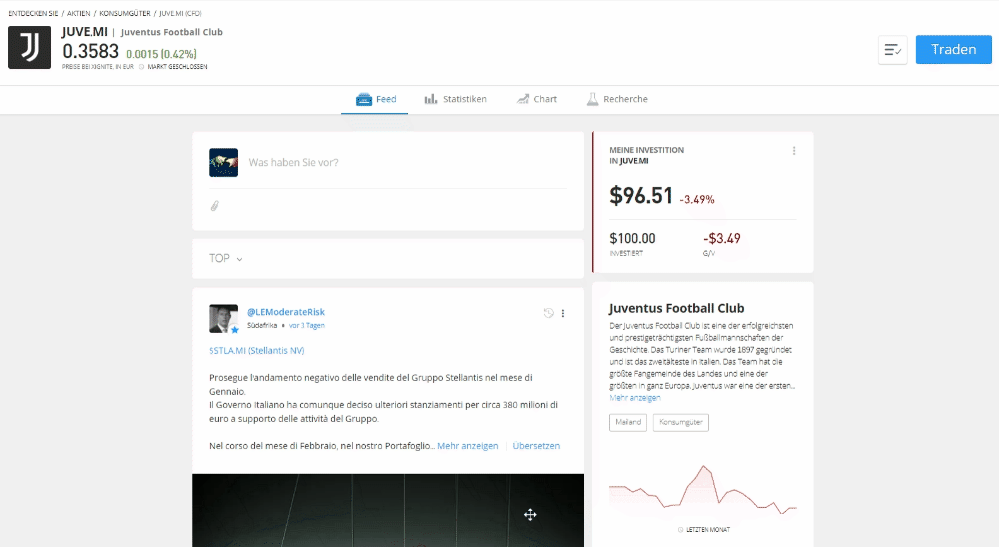Click the JUVE.MI ticker title

pyautogui.click(x=85, y=32)
